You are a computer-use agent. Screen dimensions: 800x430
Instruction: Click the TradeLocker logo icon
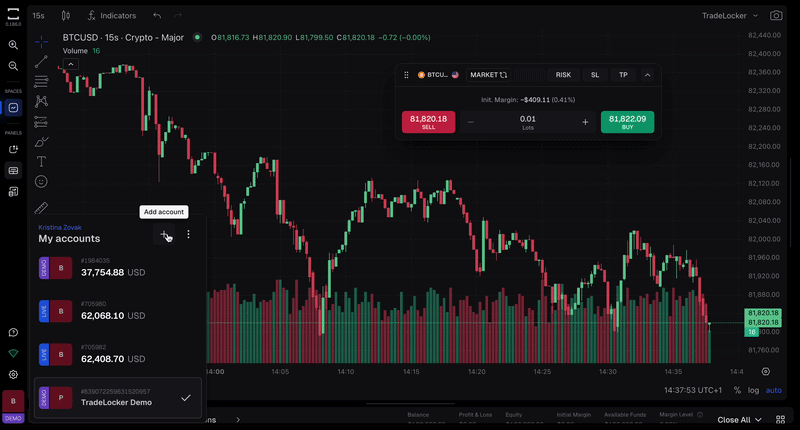coord(13,14)
